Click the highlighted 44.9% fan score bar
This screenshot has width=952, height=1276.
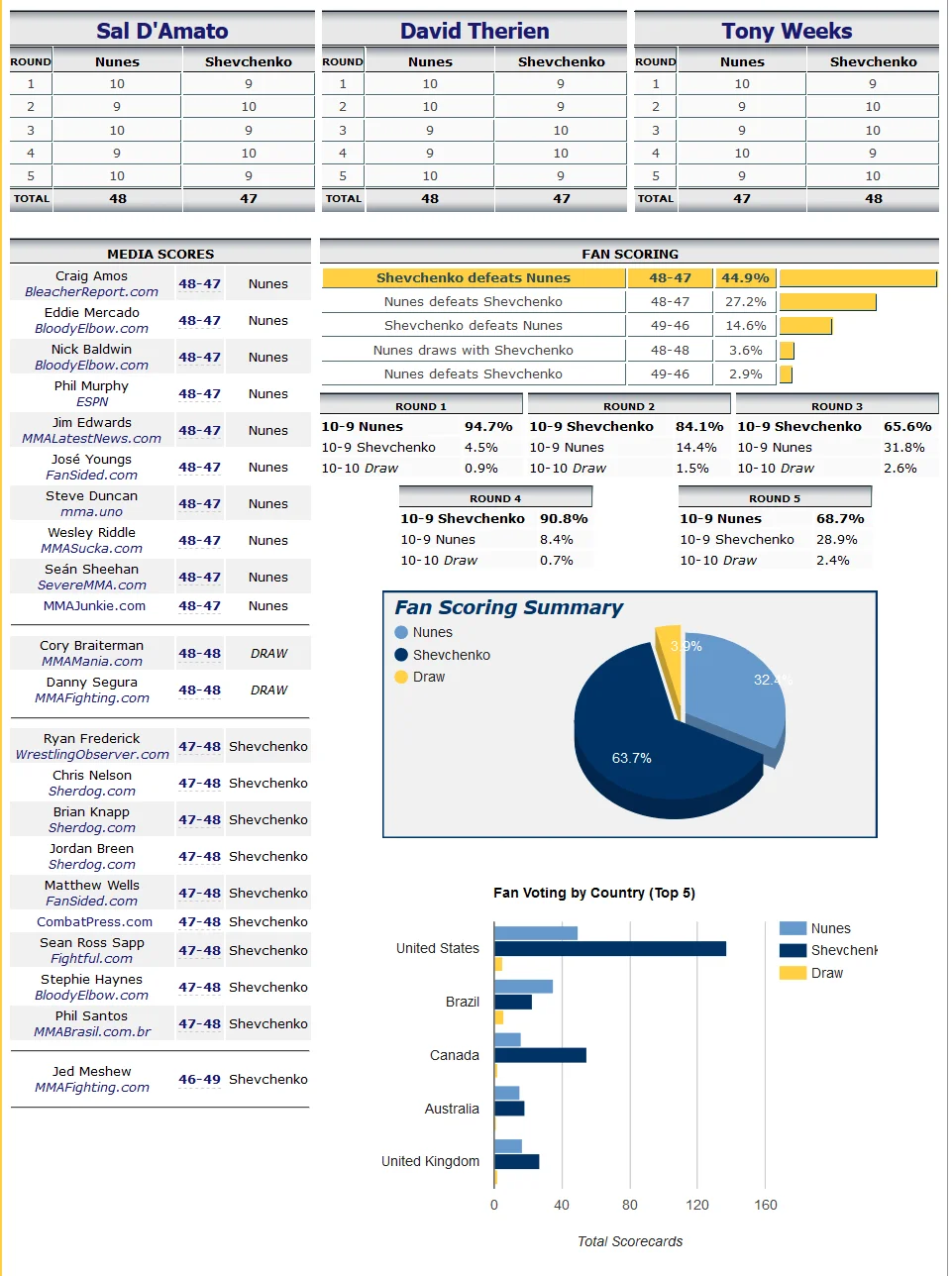coord(857,278)
